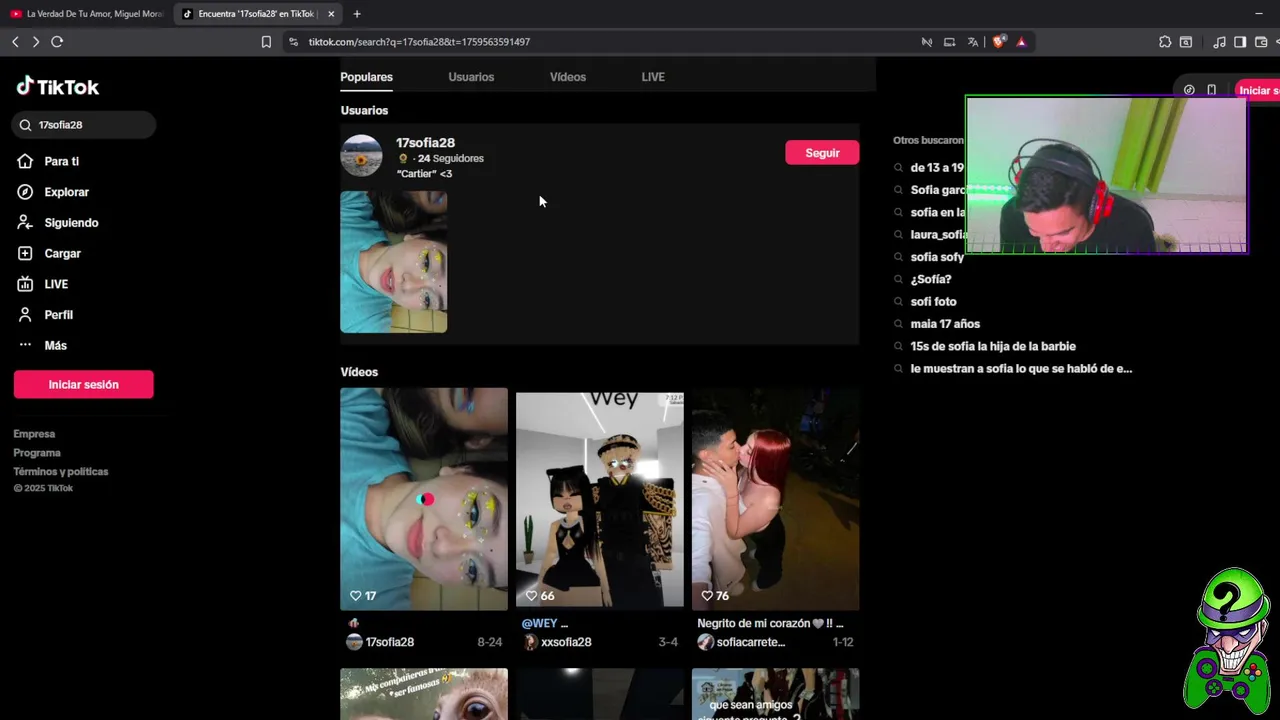Open Brave Rewards triangle icon
Screen dimensions: 1280x720
(1021, 42)
